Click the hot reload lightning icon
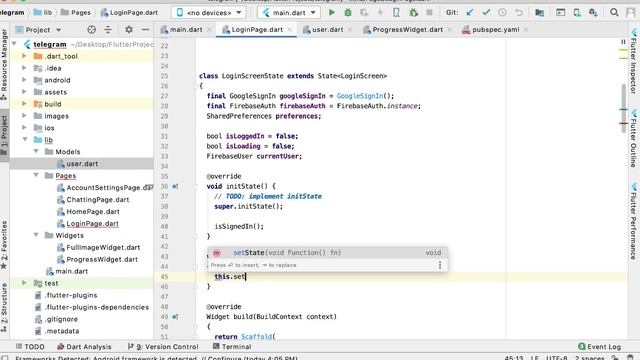 (x=380, y=13)
